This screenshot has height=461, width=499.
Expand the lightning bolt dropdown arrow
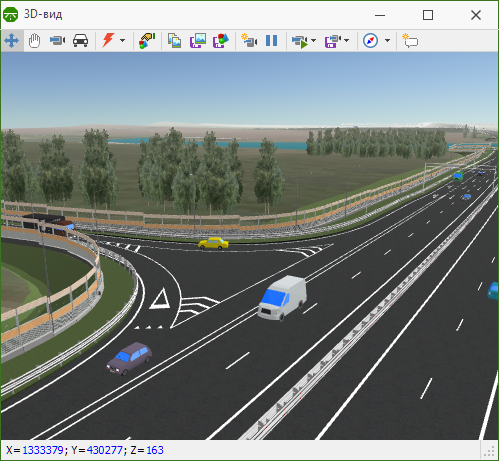pos(122,41)
